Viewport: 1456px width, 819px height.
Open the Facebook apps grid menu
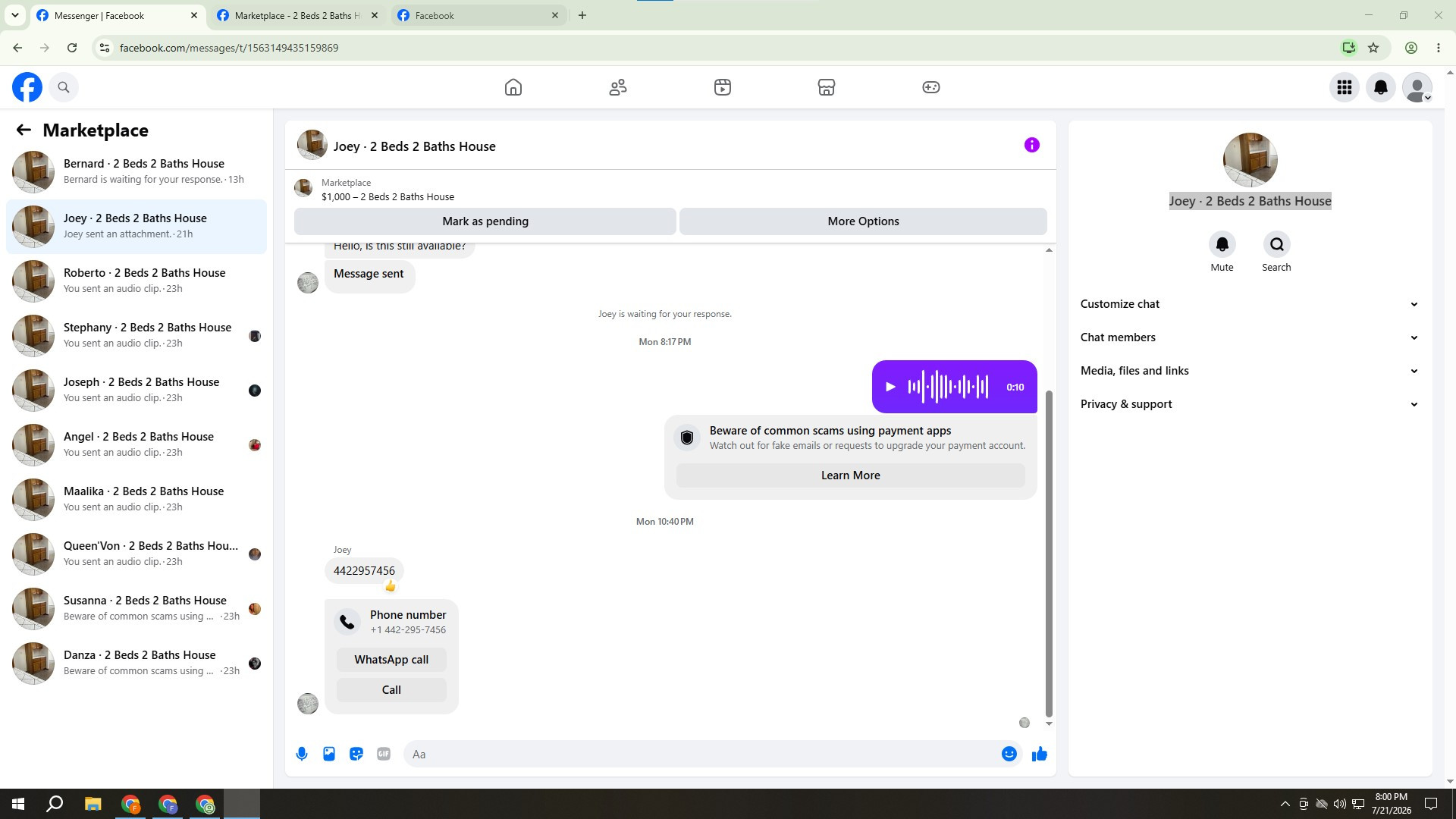click(1345, 87)
